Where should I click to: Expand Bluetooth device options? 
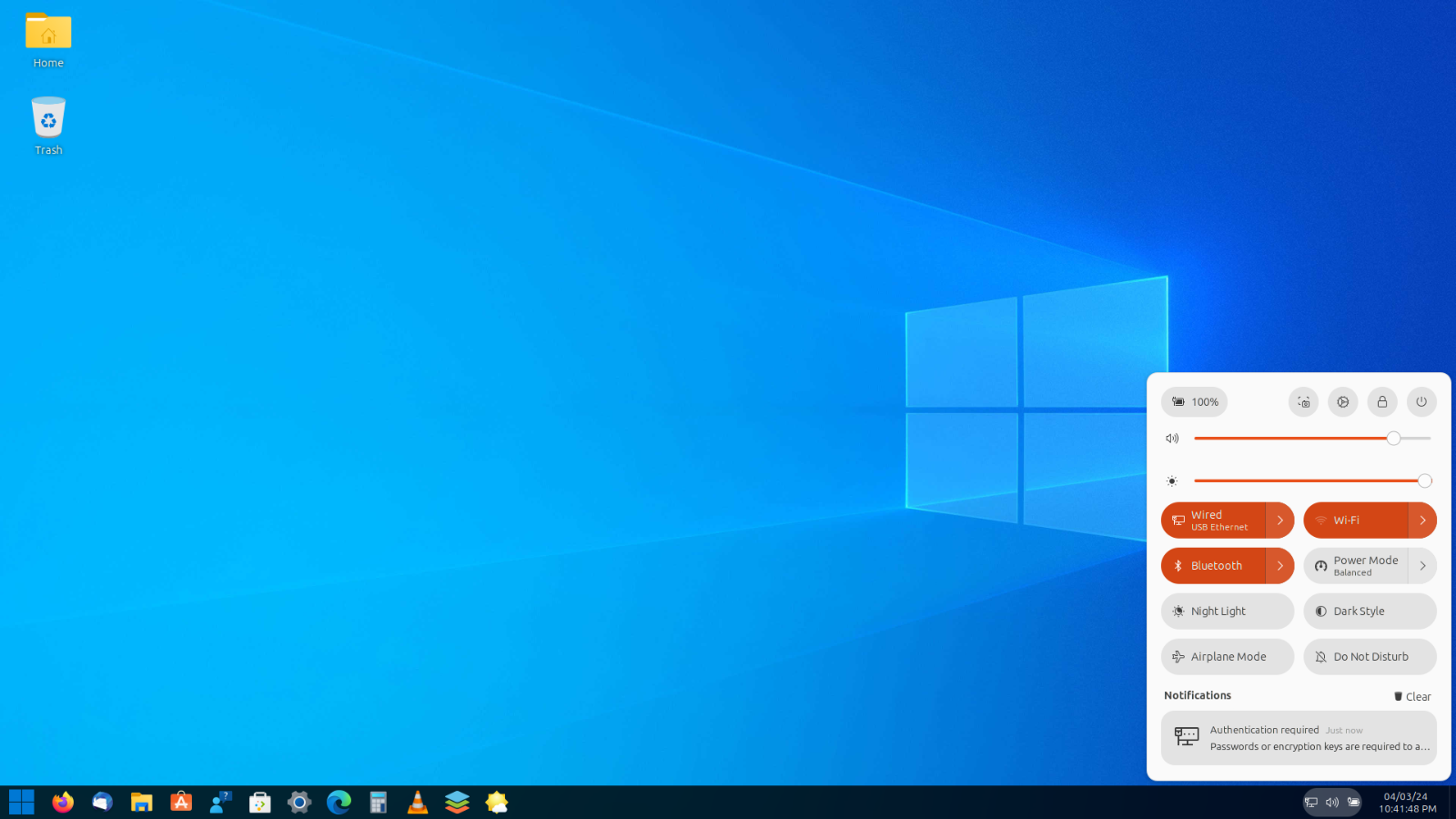pyautogui.click(x=1280, y=565)
